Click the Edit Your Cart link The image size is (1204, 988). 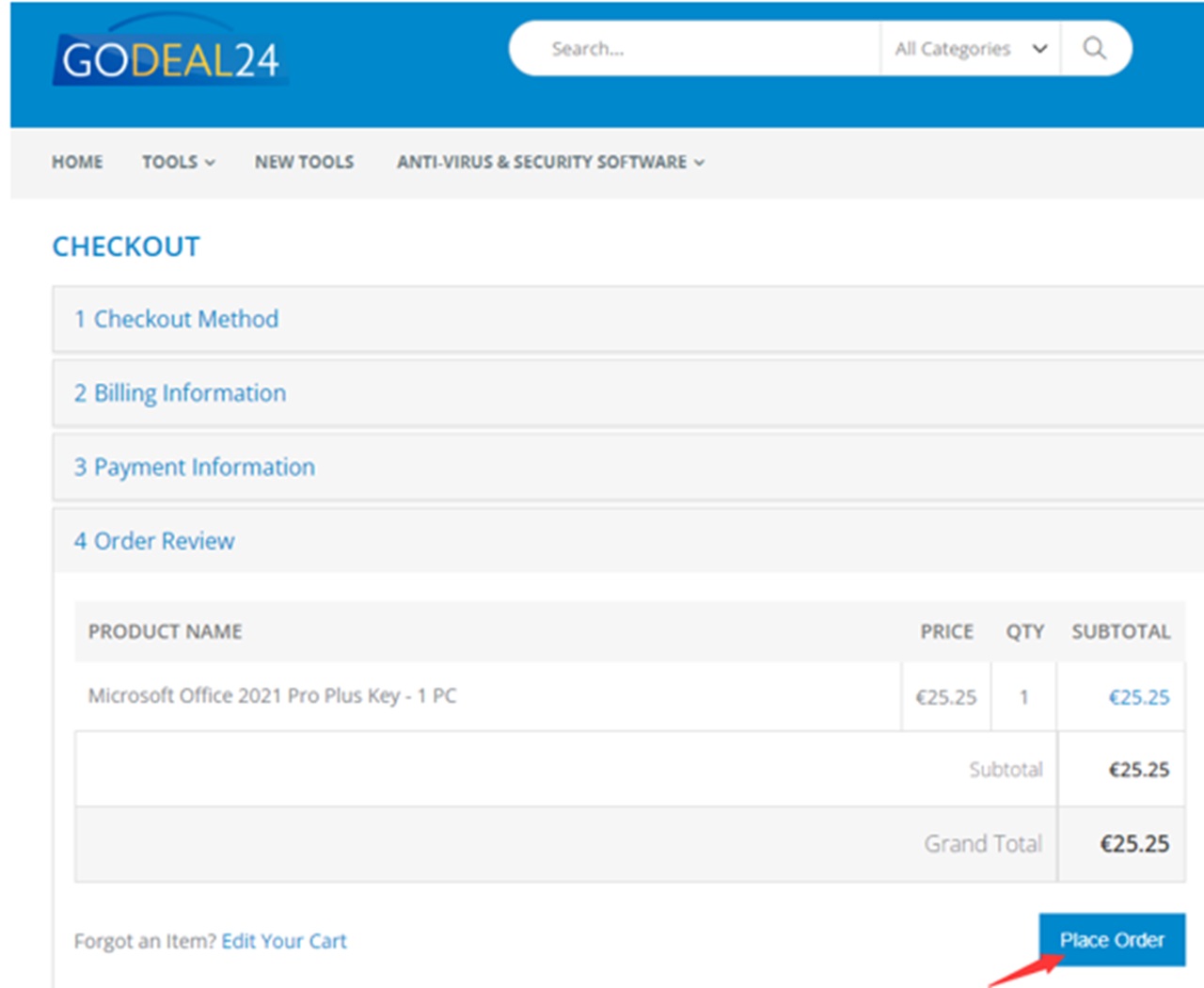click(x=284, y=941)
